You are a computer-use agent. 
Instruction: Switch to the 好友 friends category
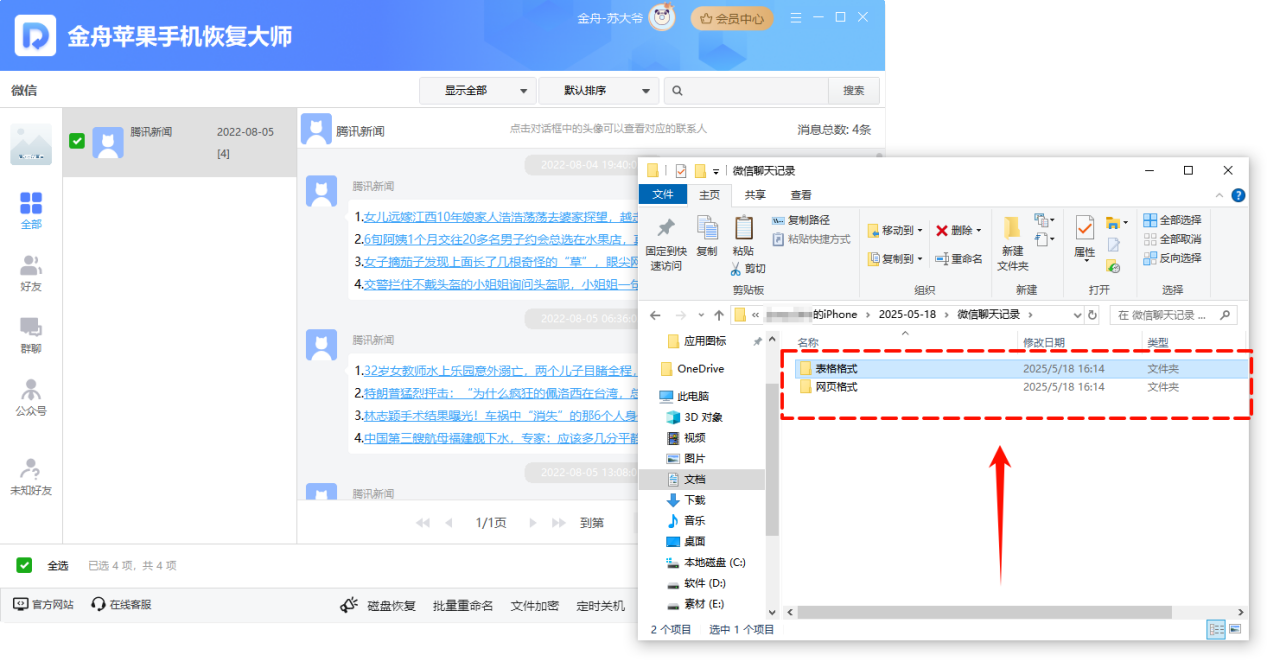[31, 273]
